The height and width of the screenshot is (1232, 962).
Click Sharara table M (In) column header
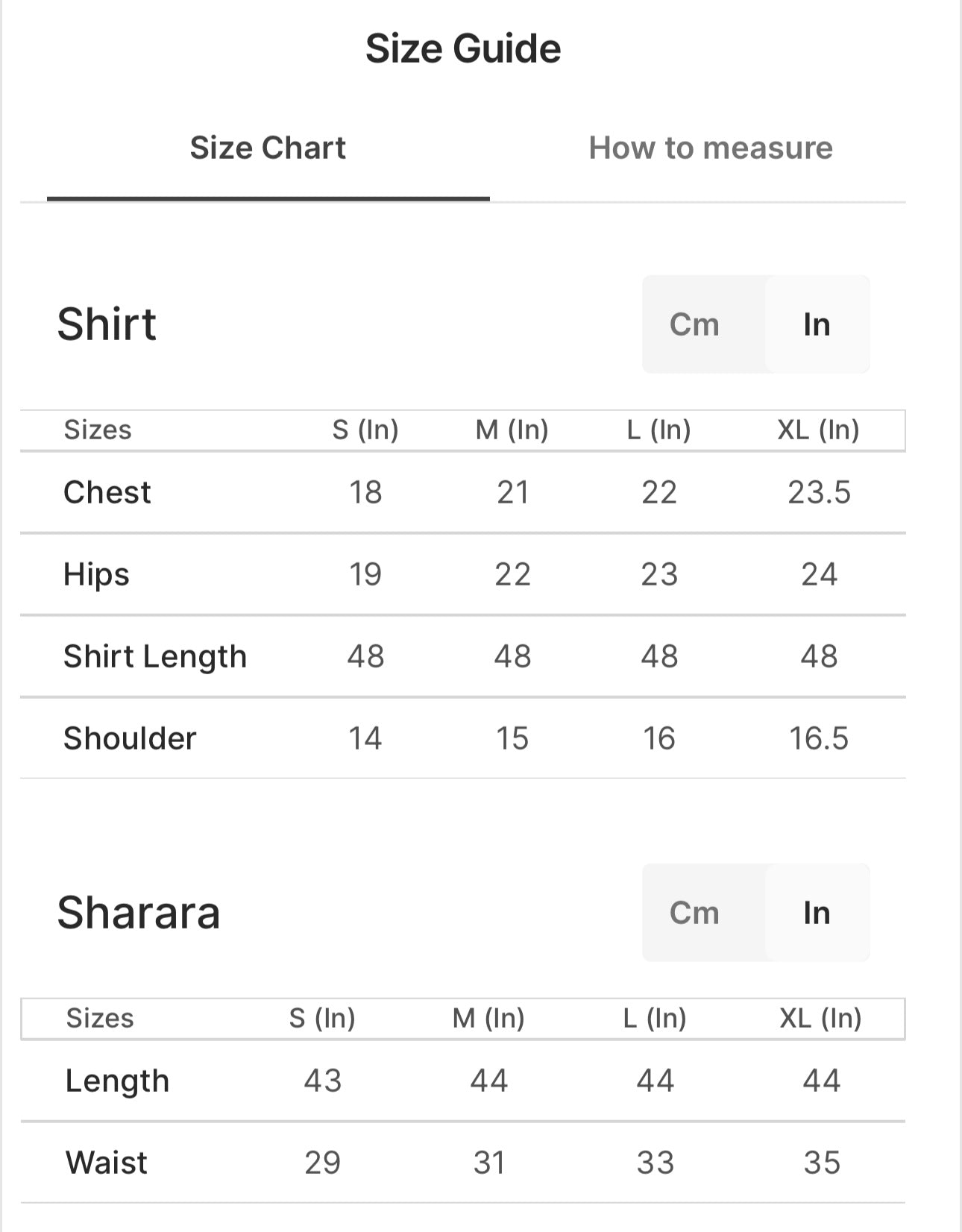(x=488, y=1018)
